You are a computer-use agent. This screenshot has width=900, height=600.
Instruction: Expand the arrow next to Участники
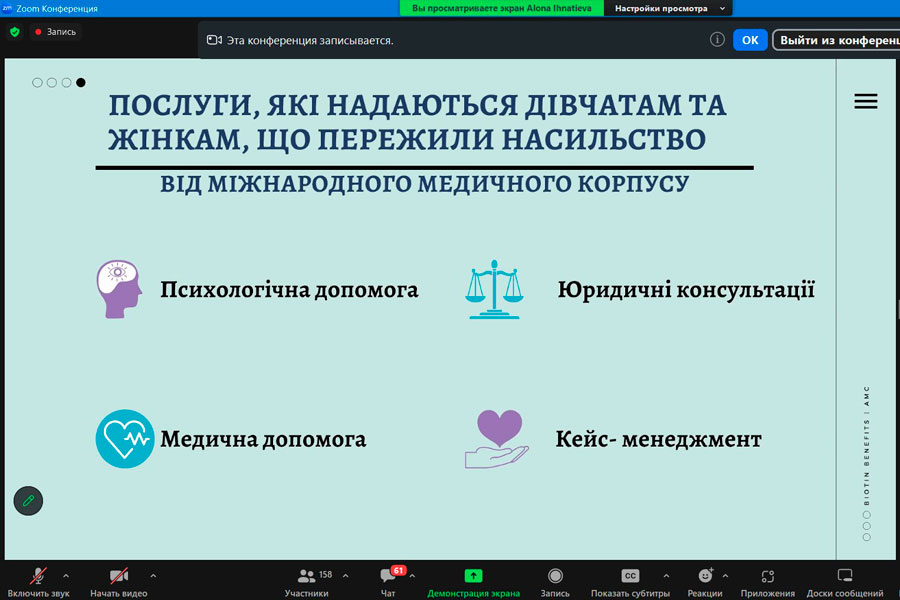346,575
